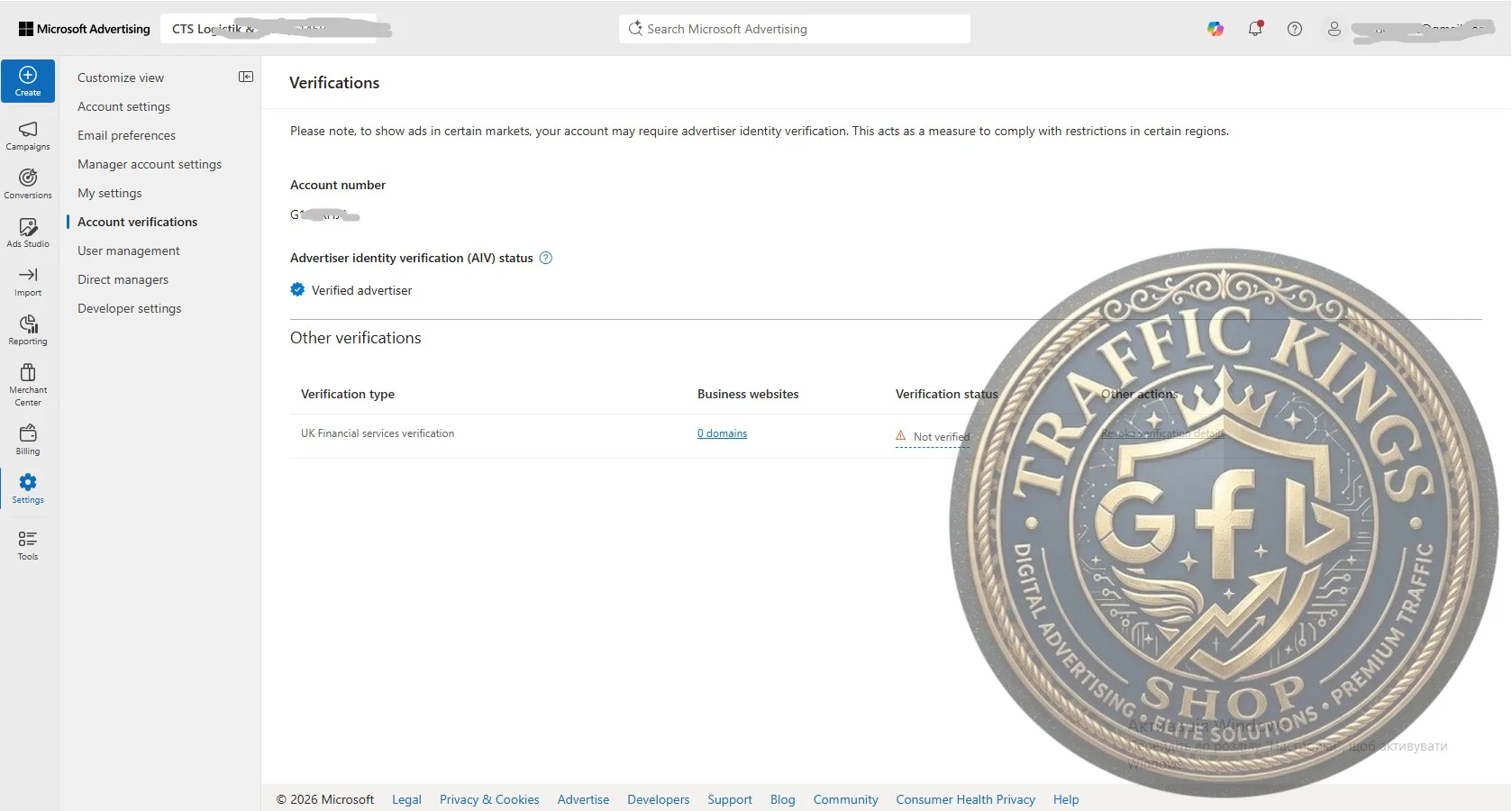Click the AIV status info icon
The height and width of the screenshot is (811, 1512).
(x=545, y=258)
